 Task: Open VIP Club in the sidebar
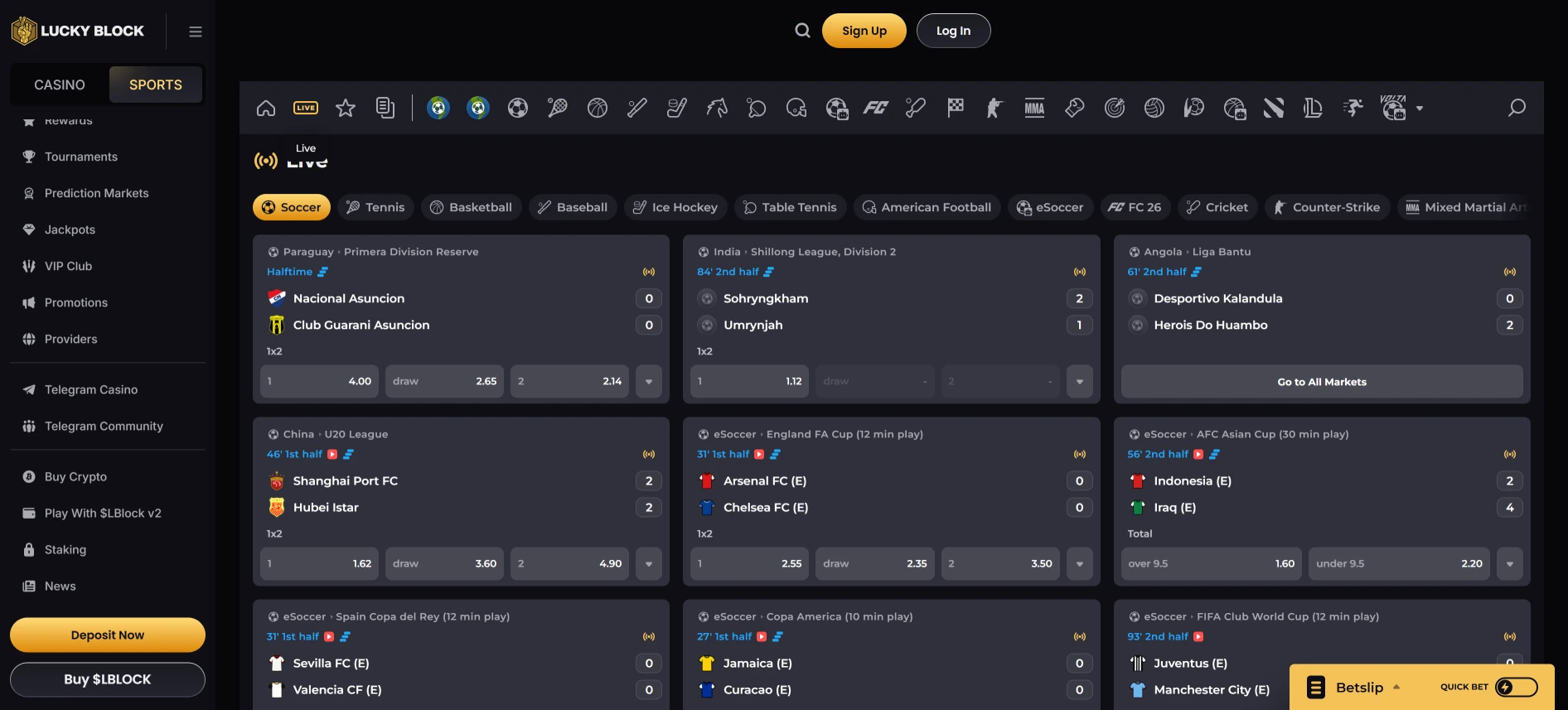[68, 266]
